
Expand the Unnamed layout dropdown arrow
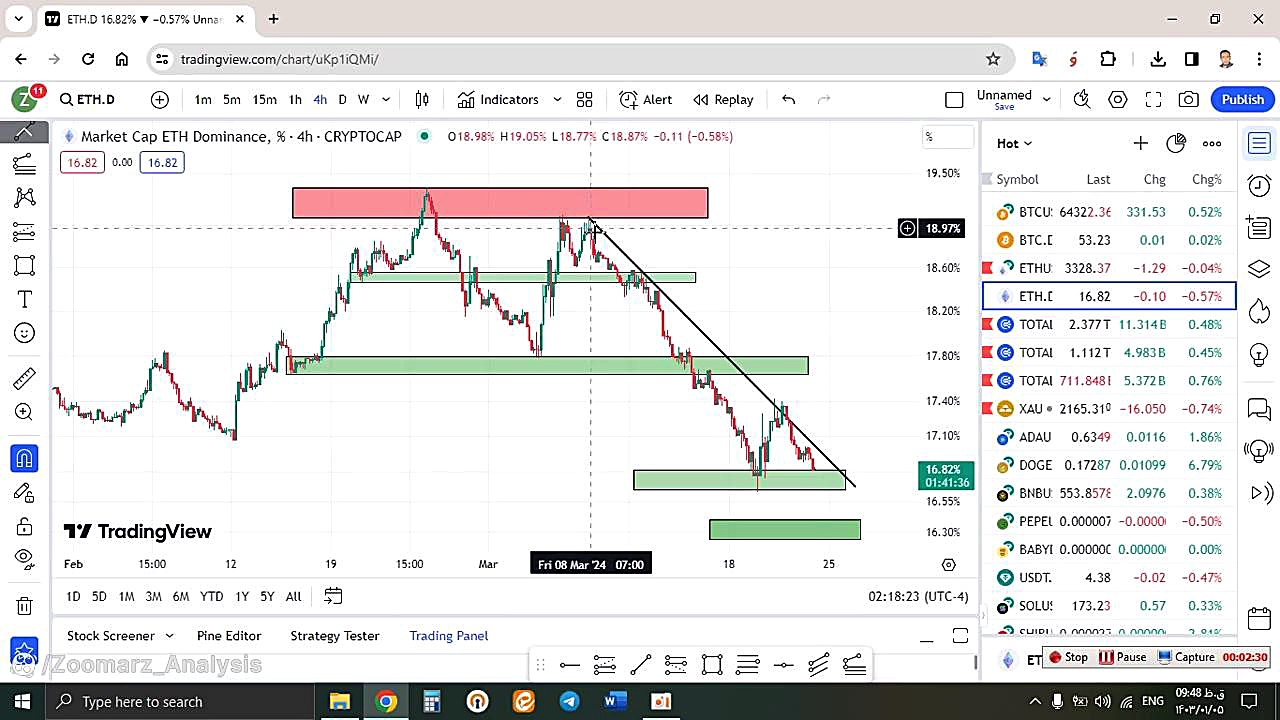click(1047, 99)
